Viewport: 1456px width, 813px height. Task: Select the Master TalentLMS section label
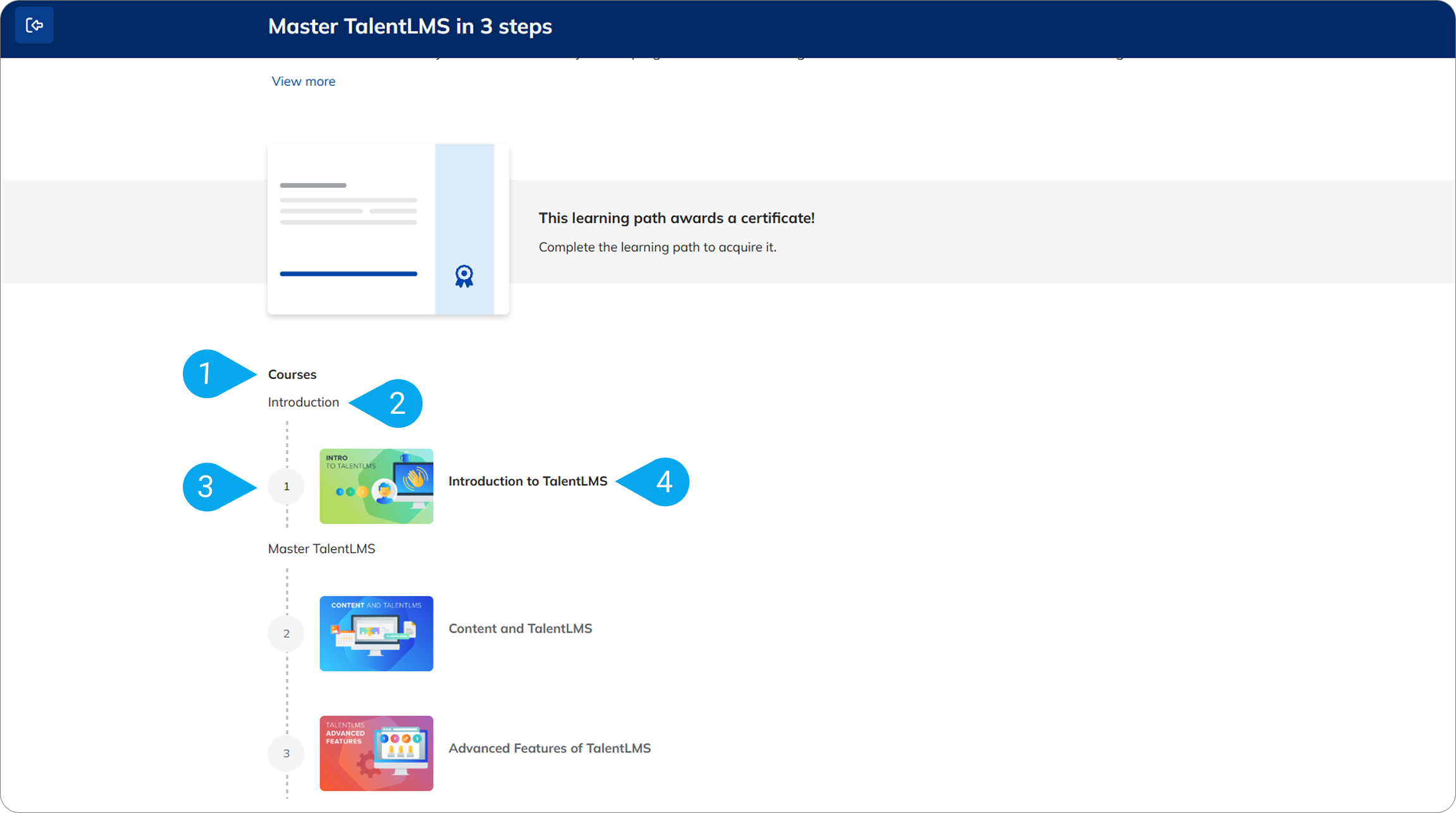(321, 549)
